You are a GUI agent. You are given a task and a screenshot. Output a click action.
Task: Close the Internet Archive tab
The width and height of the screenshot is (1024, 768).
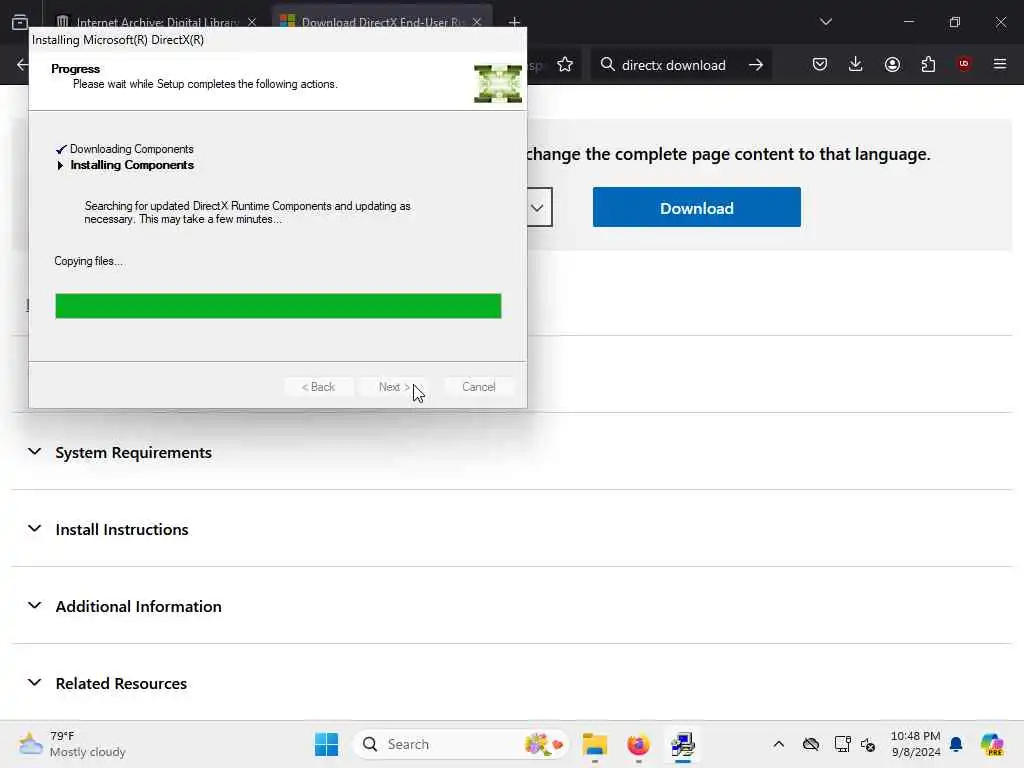(x=252, y=22)
